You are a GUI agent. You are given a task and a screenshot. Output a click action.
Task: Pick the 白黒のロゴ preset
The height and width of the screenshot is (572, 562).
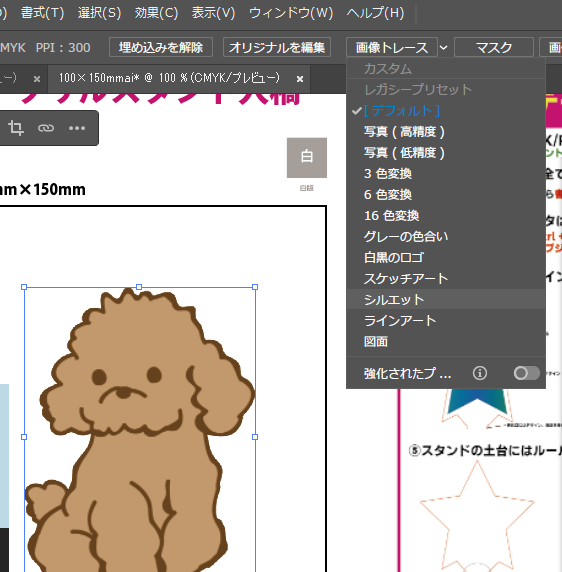tap(446, 258)
